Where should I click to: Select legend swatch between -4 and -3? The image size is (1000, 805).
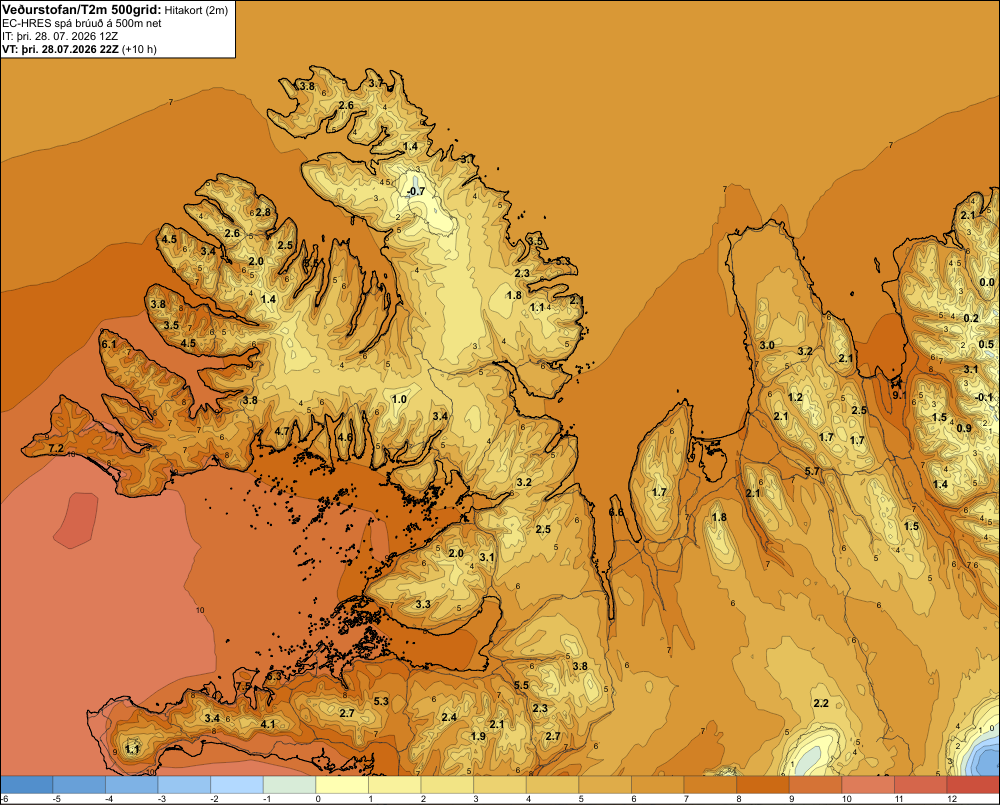tap(131, 785)
